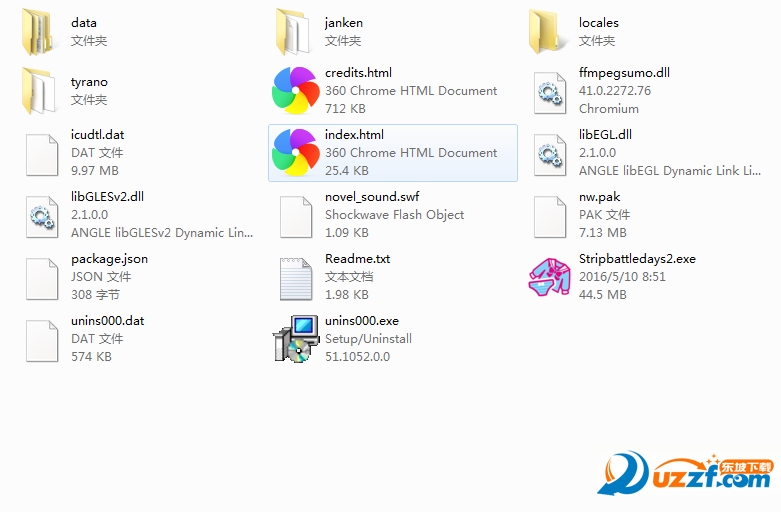
Task: Click the libGLESv2.dll gear icon
Action: pos(41,215)
